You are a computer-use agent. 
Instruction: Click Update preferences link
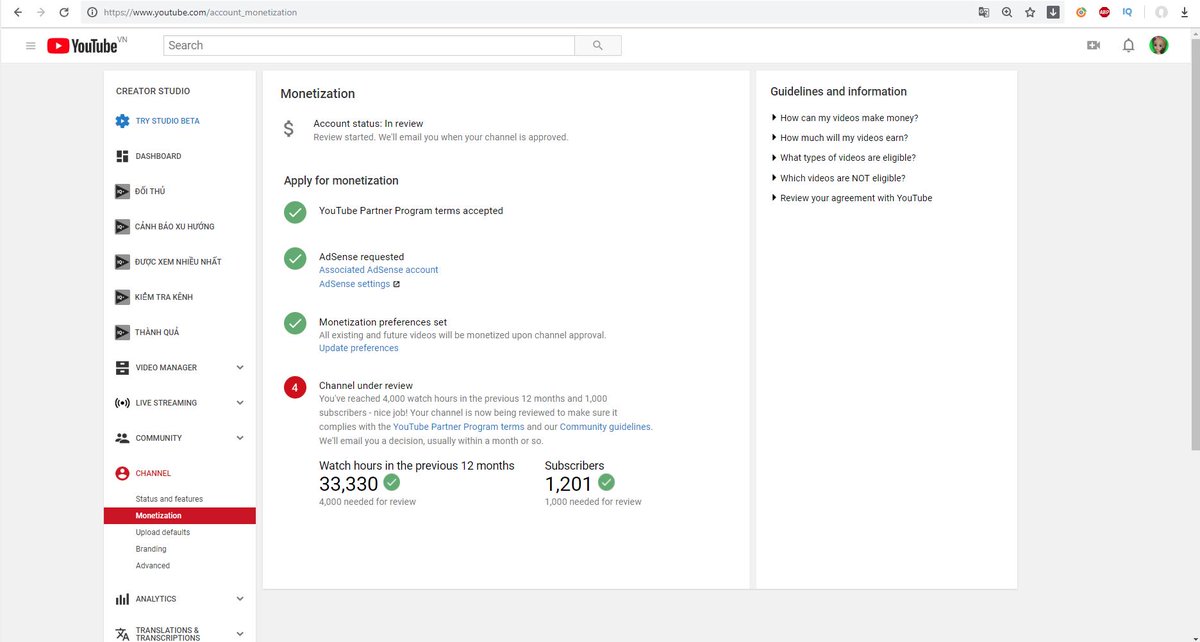coord(359,348)
